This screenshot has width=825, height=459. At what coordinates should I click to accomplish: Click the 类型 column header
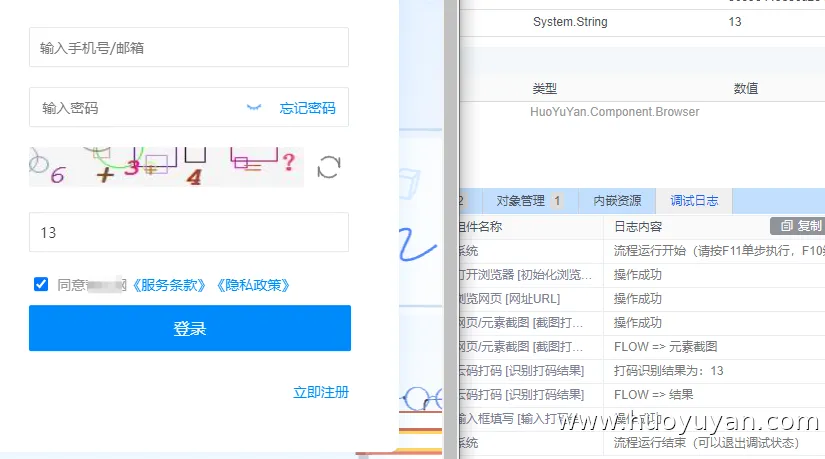(544, 88)
